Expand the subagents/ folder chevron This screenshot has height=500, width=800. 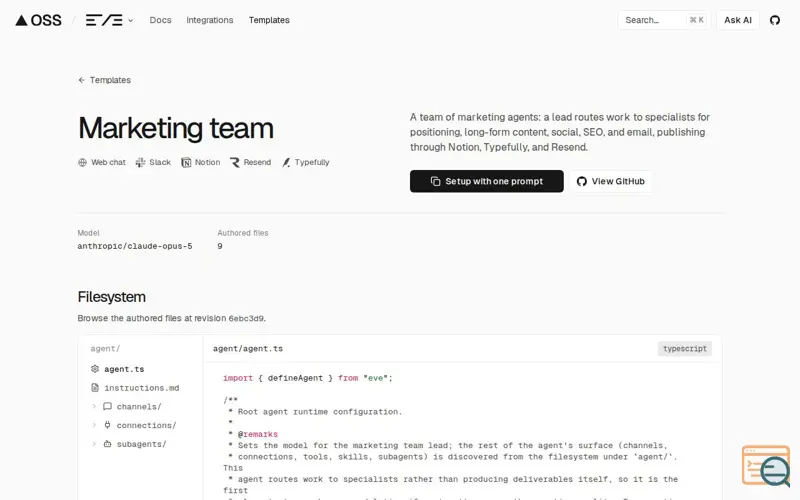94,444
